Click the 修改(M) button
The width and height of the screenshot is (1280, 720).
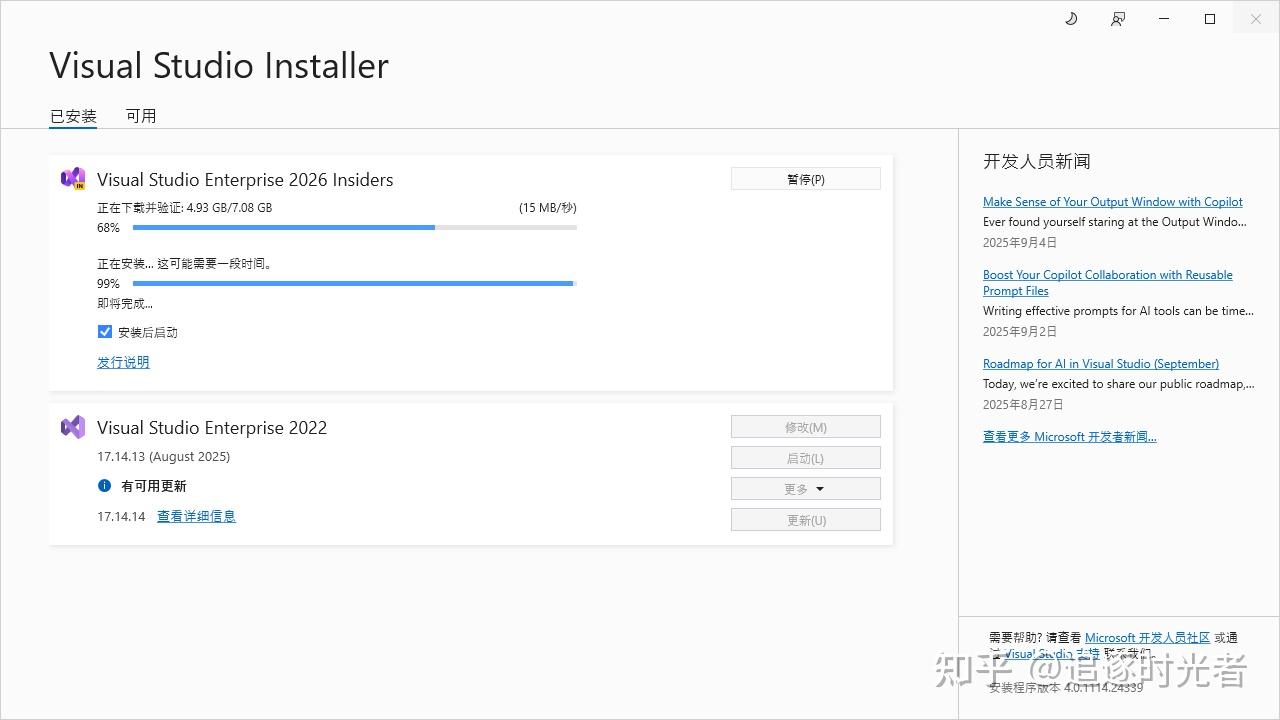805,426
